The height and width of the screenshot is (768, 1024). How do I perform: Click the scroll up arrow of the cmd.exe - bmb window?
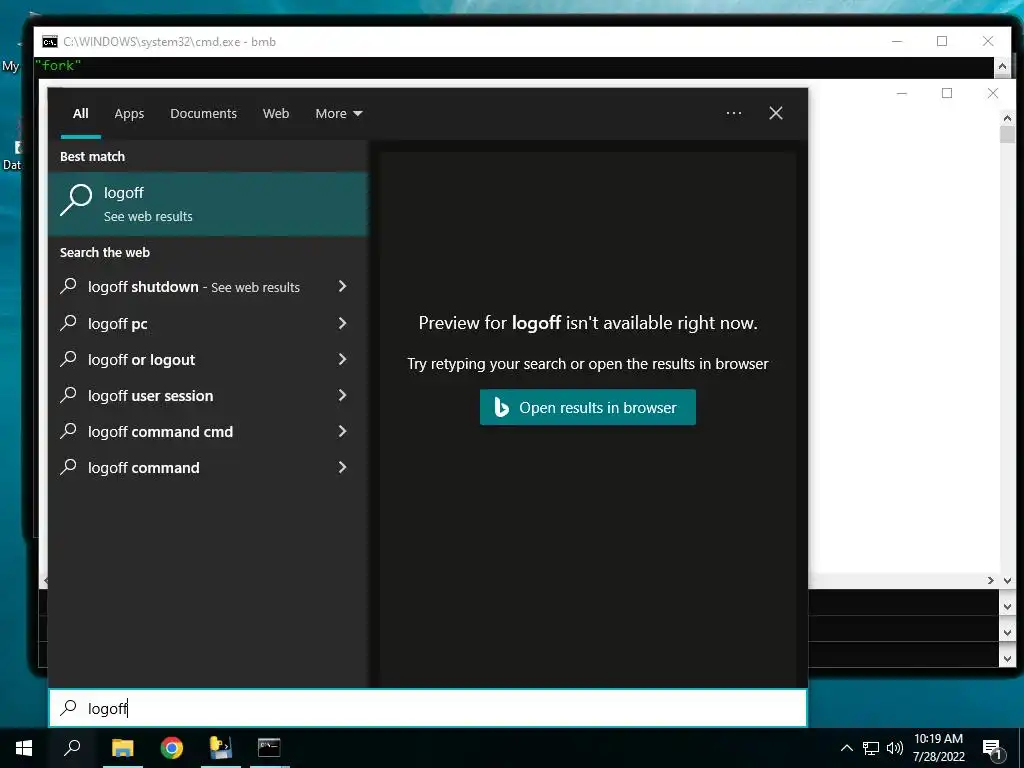point(1002,67)
